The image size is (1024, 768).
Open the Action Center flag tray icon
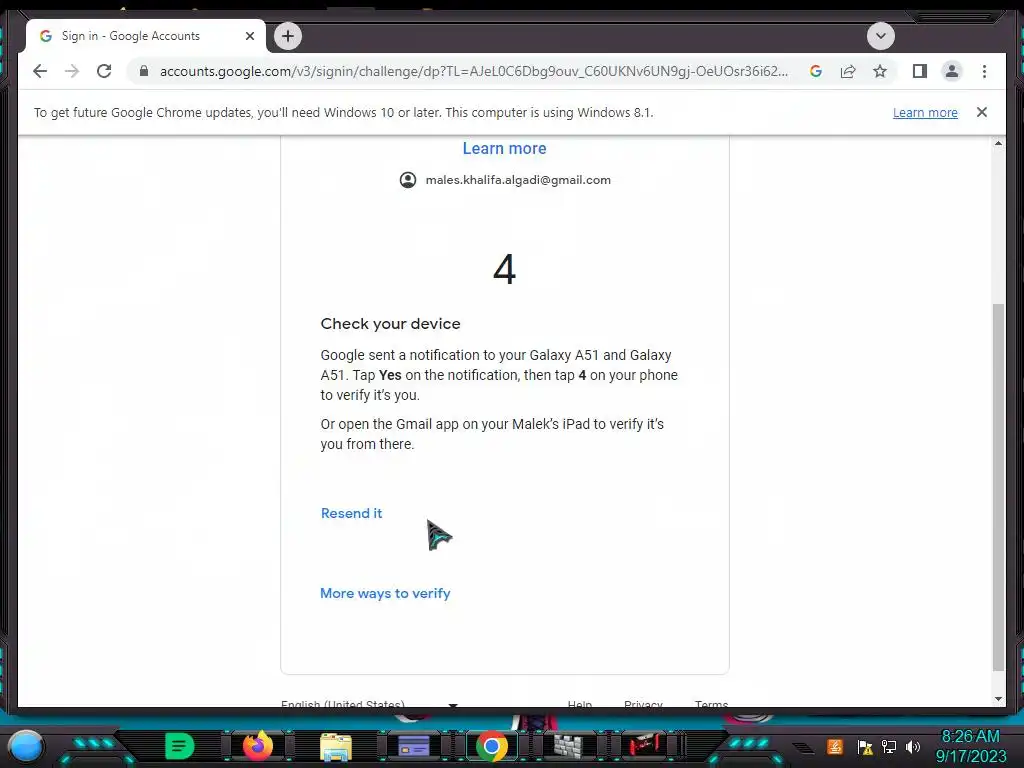click(x=865, y=746)
